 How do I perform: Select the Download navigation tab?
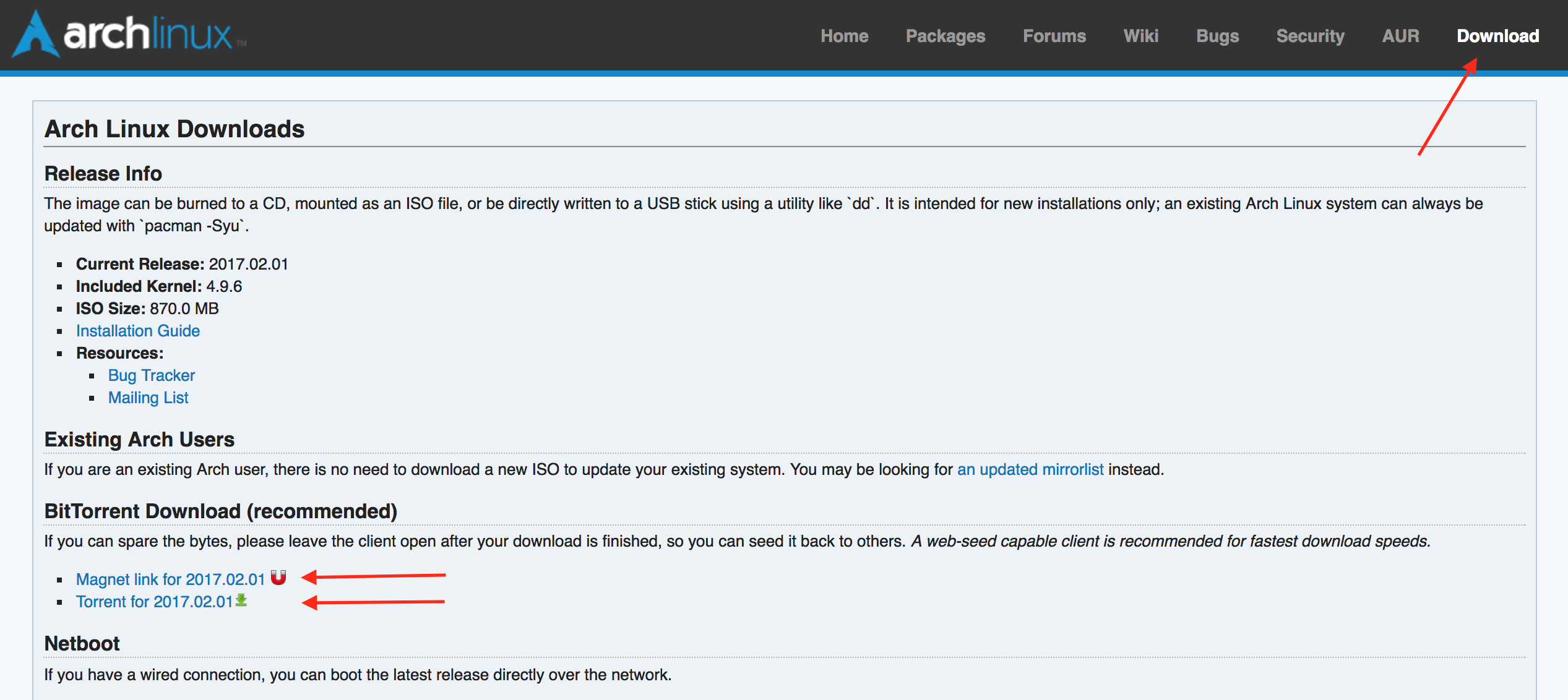tap(1497, 36)
